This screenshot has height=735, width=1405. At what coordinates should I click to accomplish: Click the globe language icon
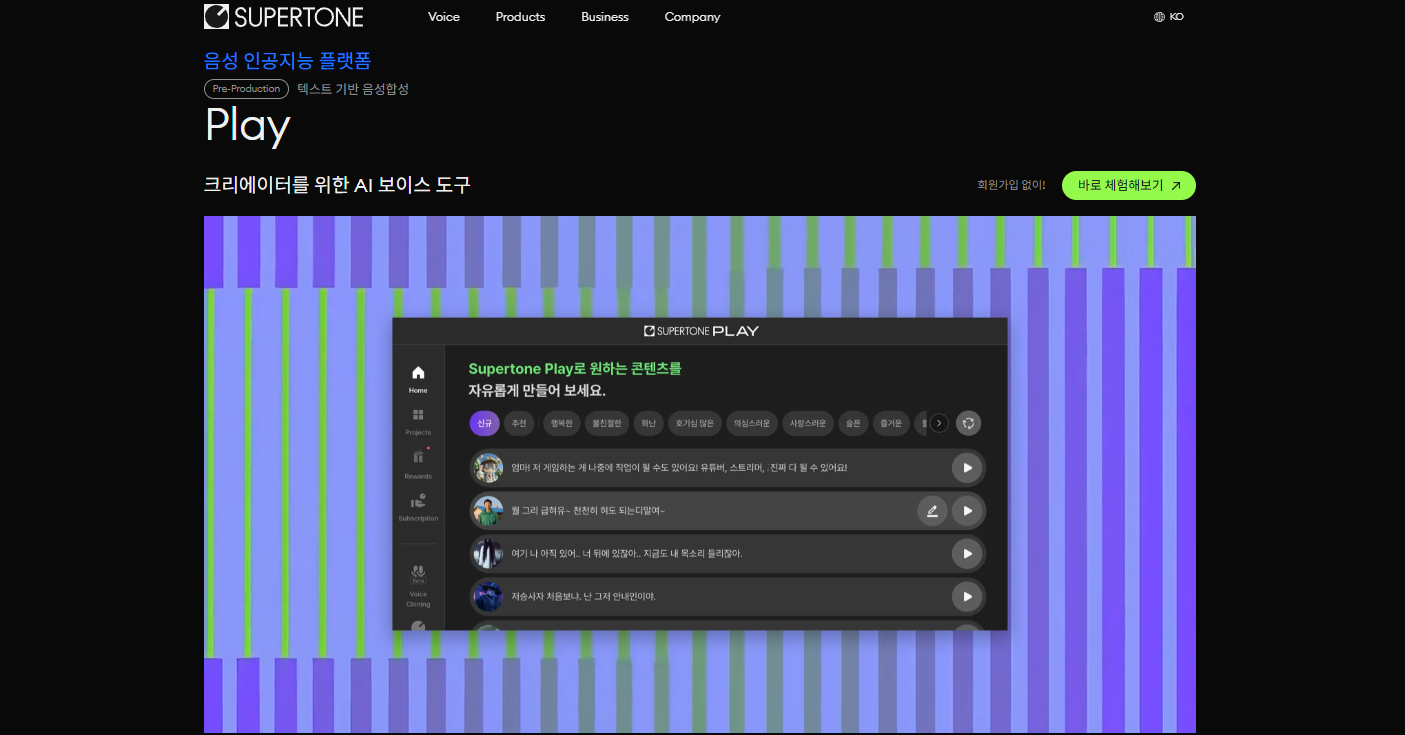1159,17
